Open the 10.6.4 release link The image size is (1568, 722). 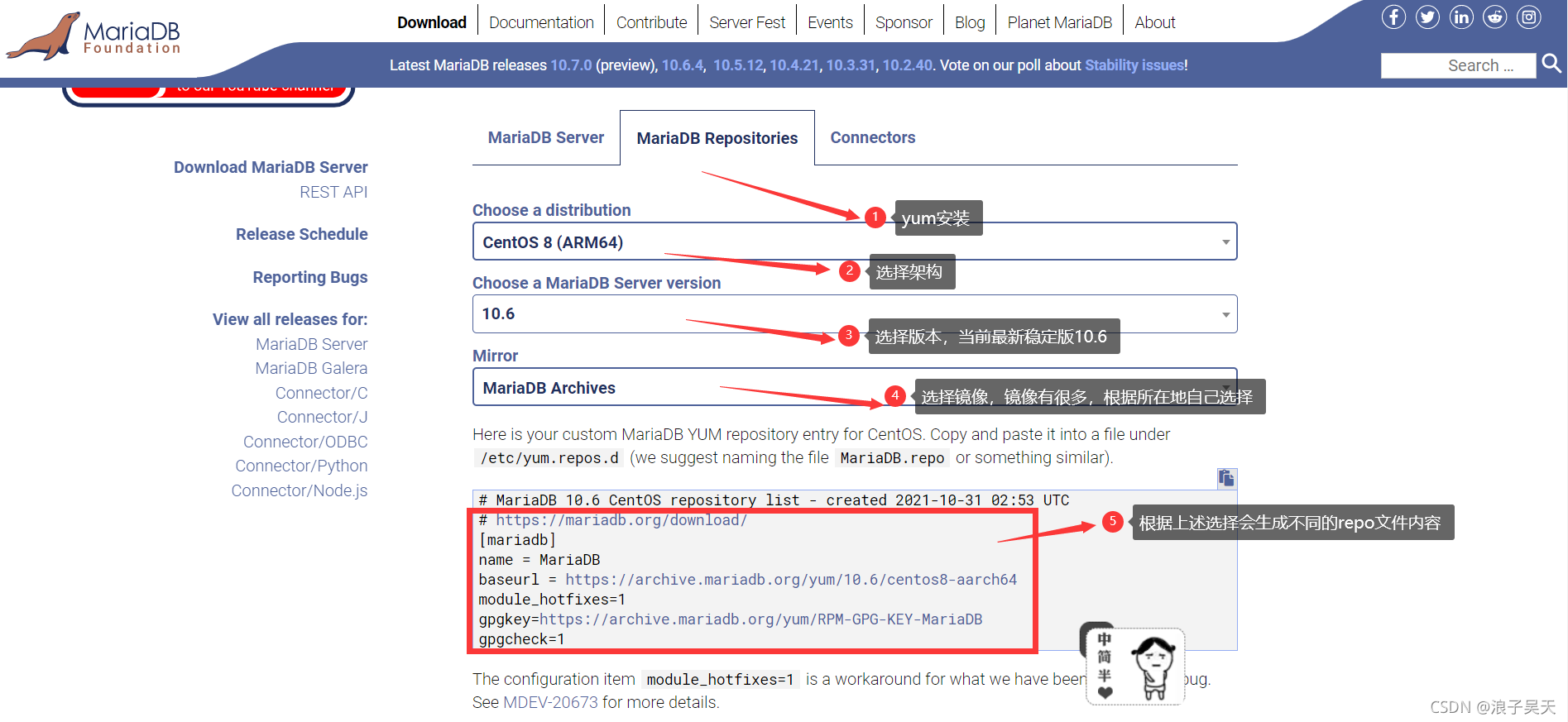683,65
